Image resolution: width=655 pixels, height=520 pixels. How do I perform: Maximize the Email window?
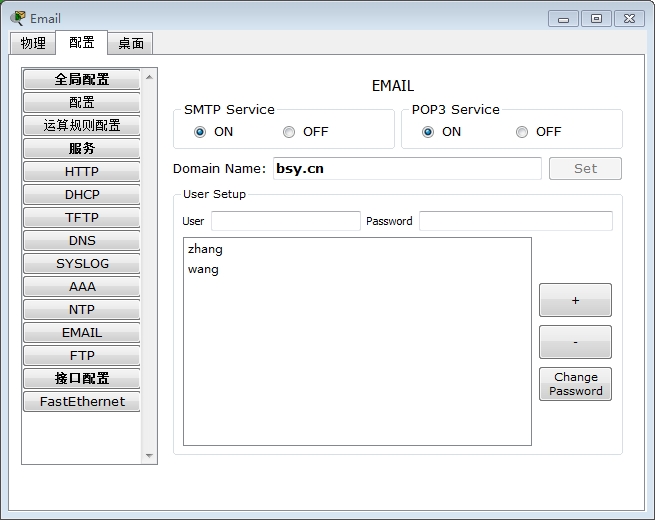[596, 19]
